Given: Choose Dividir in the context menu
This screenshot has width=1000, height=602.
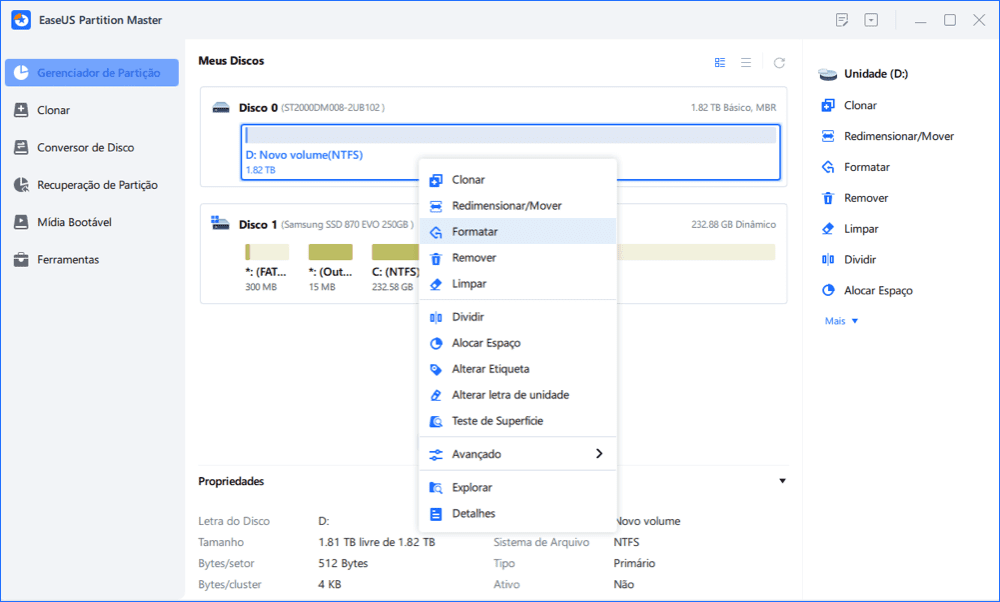Looking at the screenshot, I should (x=517, y=317).
